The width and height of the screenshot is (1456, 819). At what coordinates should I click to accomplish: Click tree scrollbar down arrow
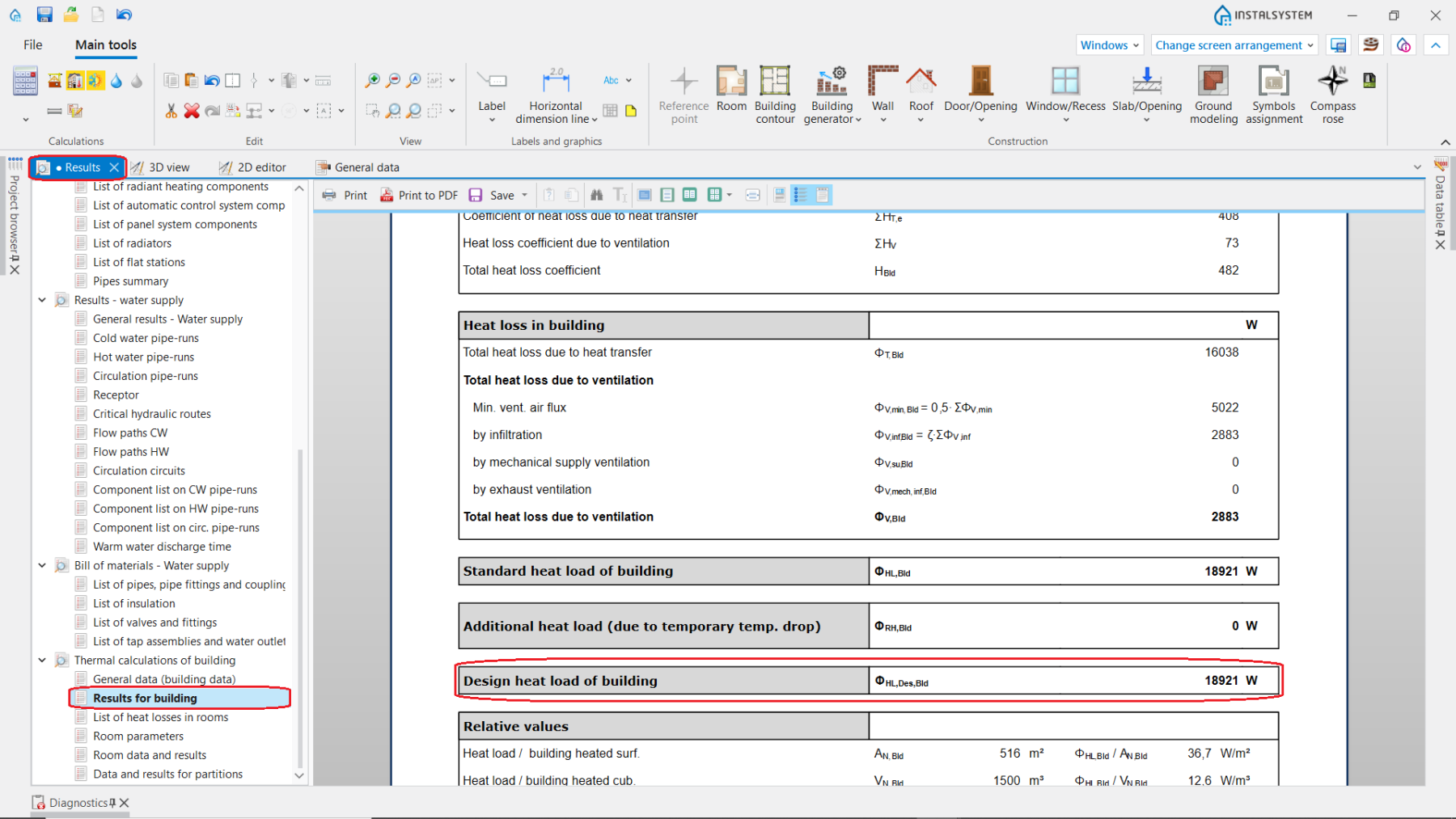pyautogui.click(x=299, y=775)
